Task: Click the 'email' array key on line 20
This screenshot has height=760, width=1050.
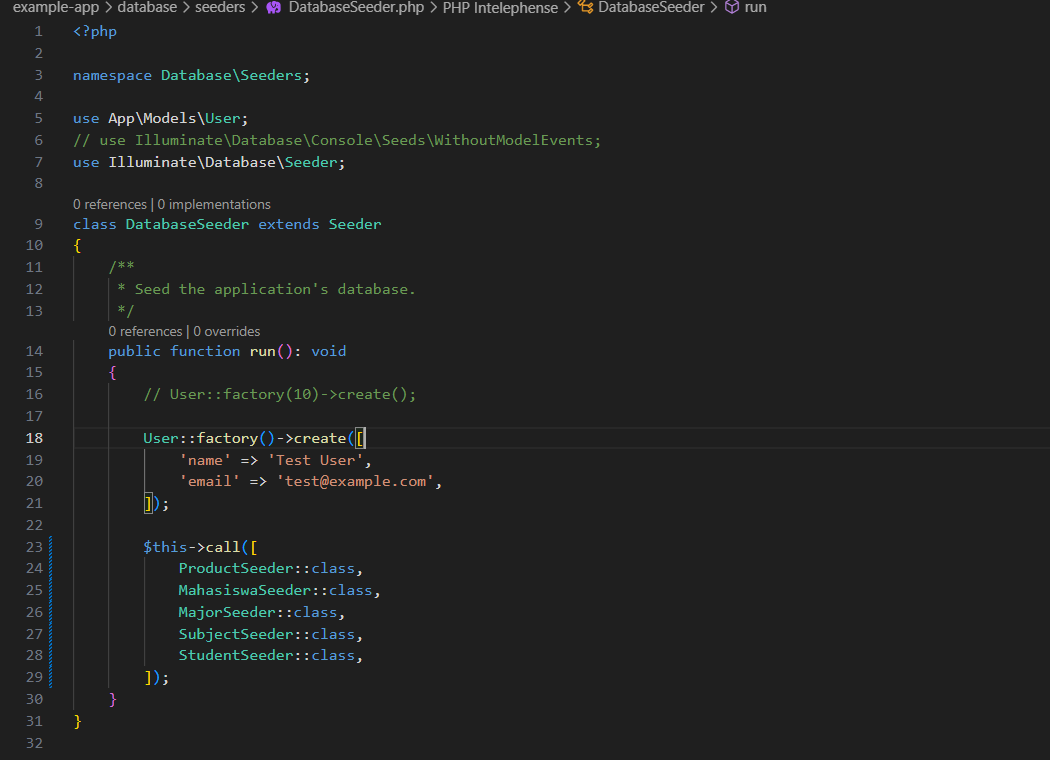Action: 210,481
